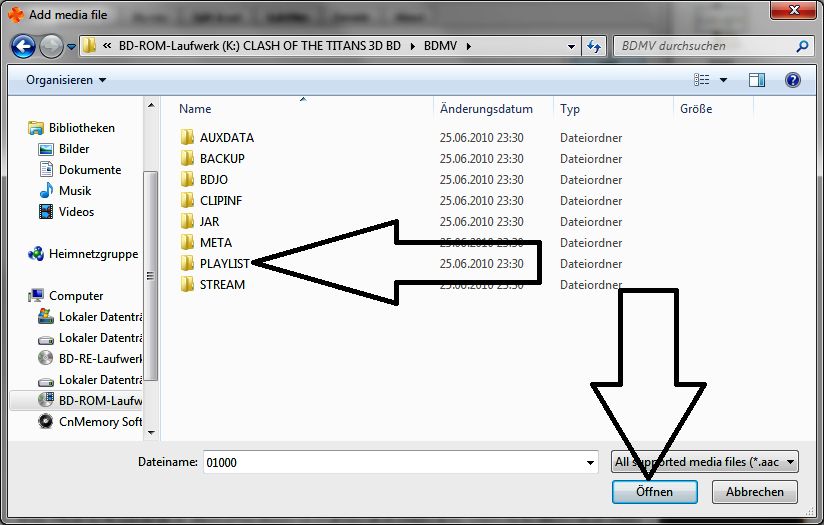
Task: Open the recent locations dropdown arrow
Action: tap(71, 47)
